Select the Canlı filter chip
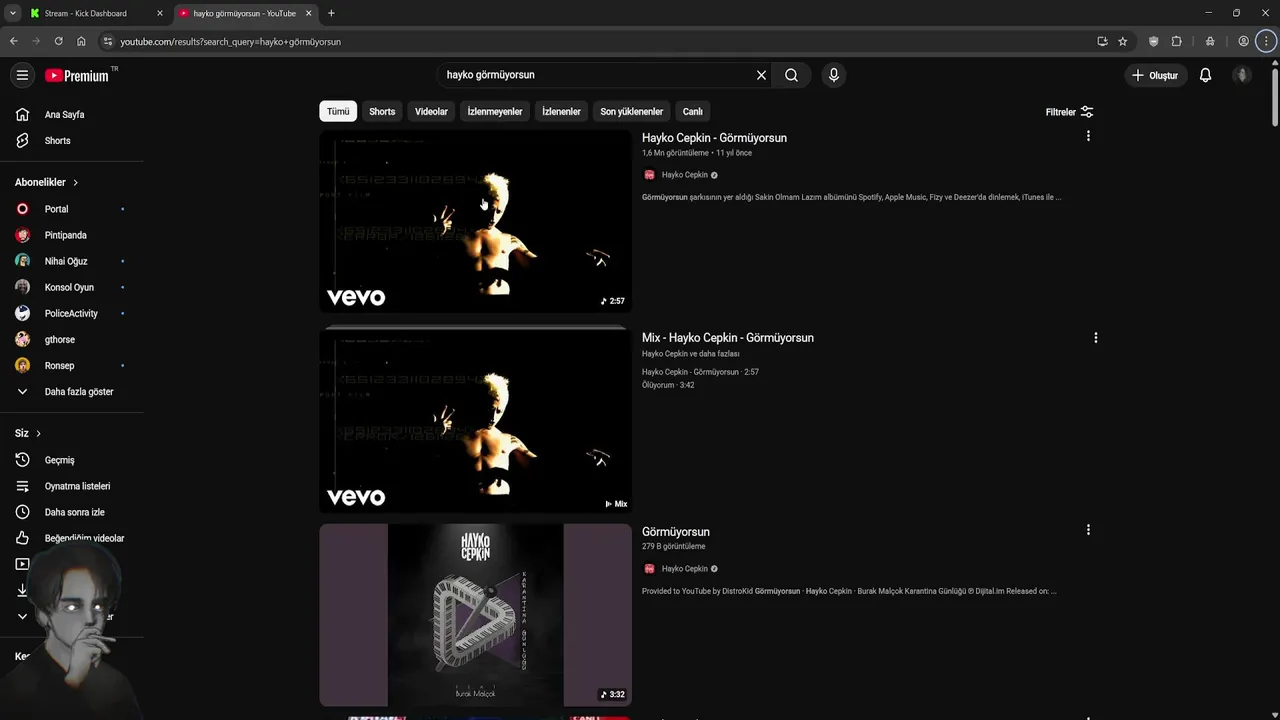Screen dimensions: 1280x720 point(693,111)
